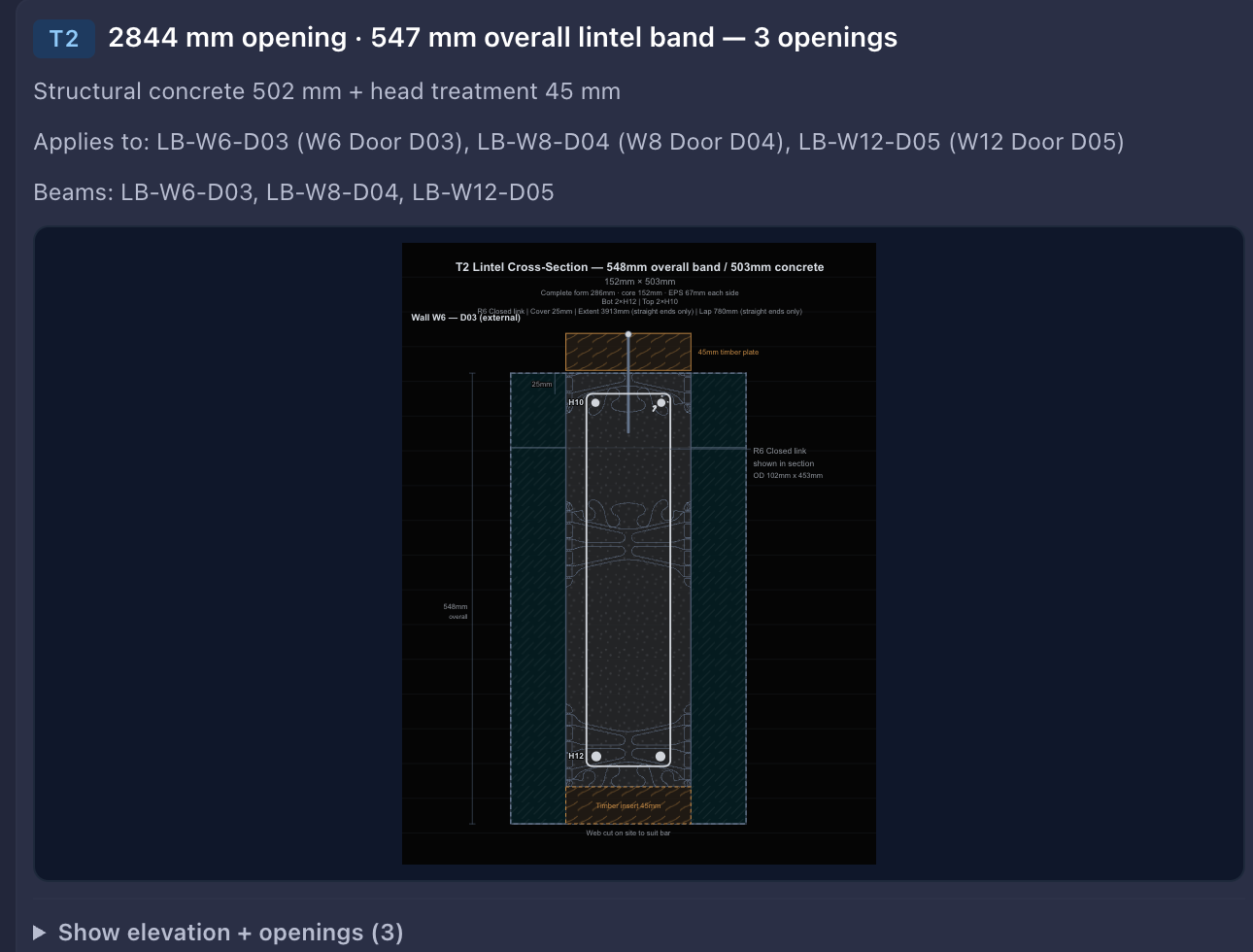Click the "152mm × 503mm" size label in the diagram
This screenshot has height=952, width=1253.
[639, 282]
